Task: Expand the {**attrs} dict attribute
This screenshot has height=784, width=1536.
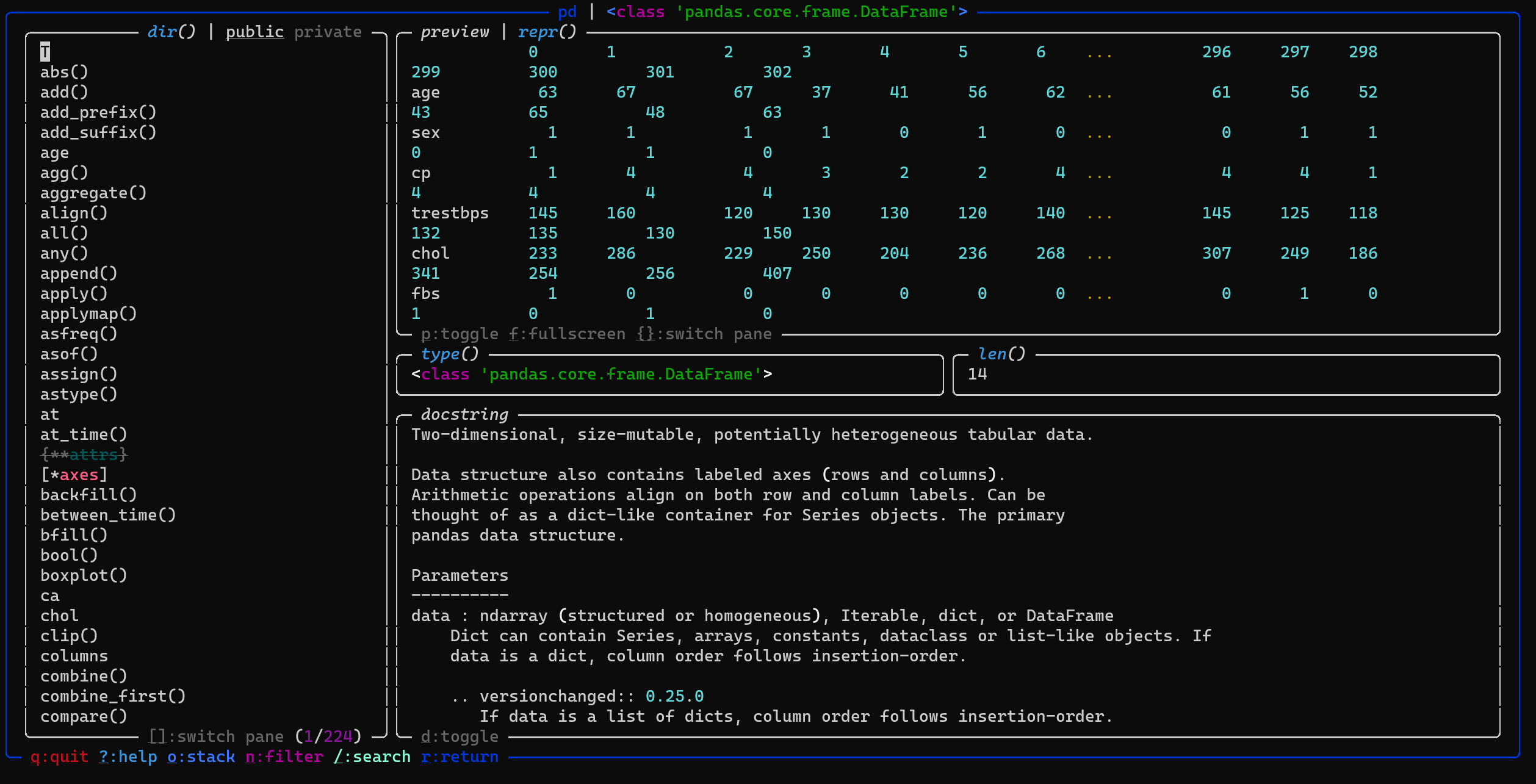Action: (x=84, y=455)
